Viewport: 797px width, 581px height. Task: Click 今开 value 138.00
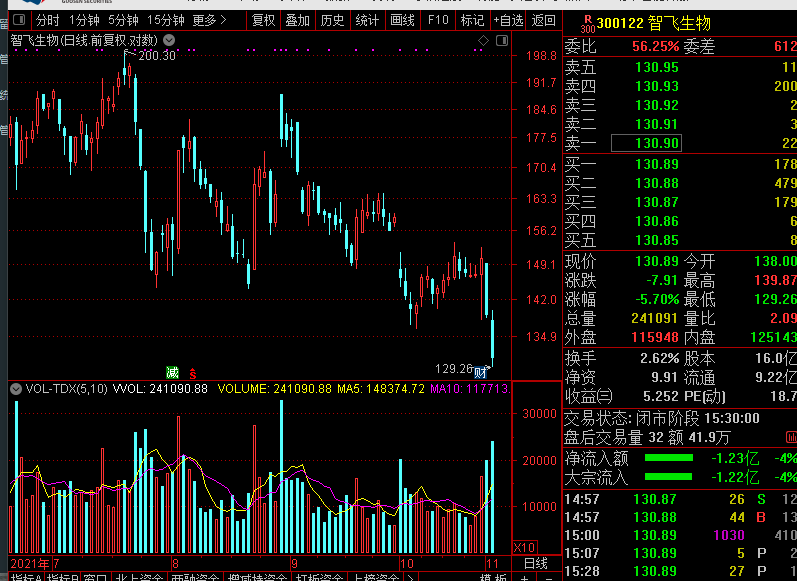coord(775,262)
